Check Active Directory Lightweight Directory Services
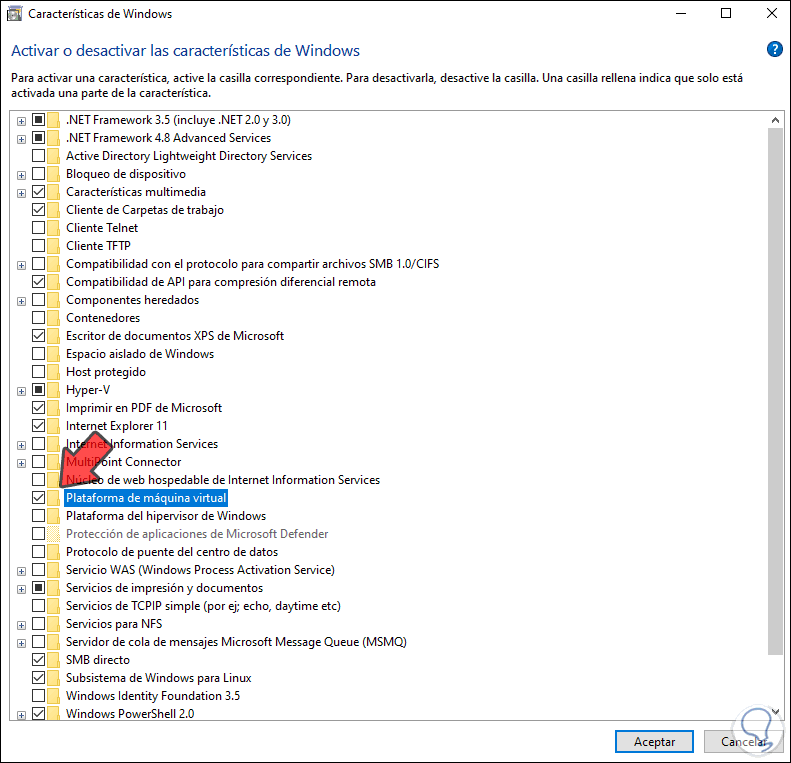This screenshot has width=791, height=763. 38,155
